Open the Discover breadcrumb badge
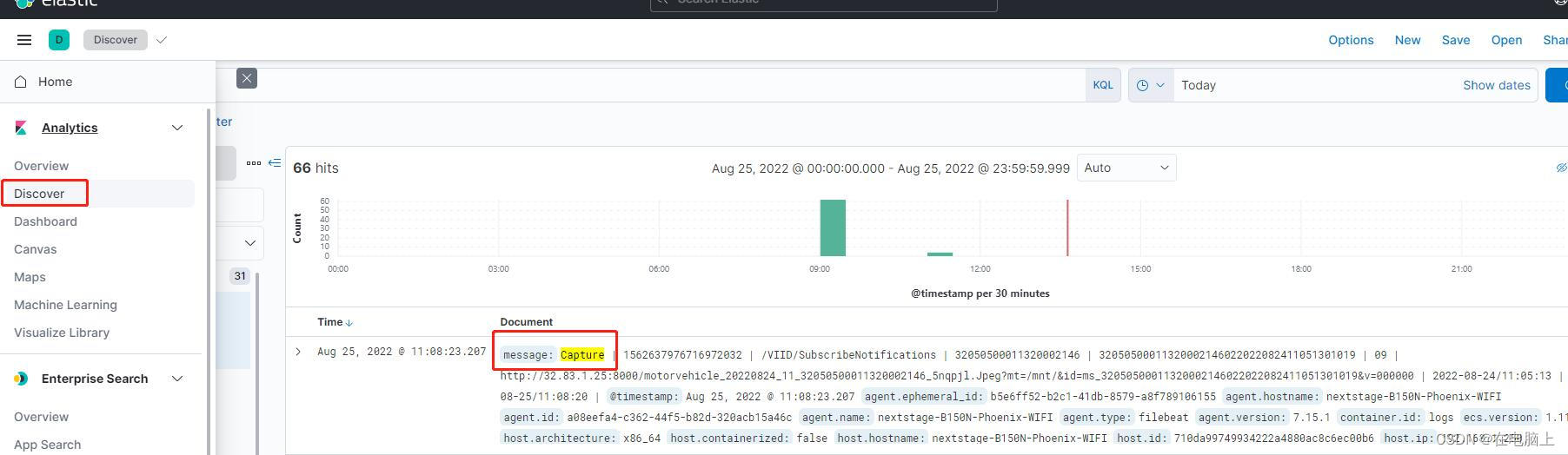Viewport: 1568px width, 455px height. (x=116, y=40)
